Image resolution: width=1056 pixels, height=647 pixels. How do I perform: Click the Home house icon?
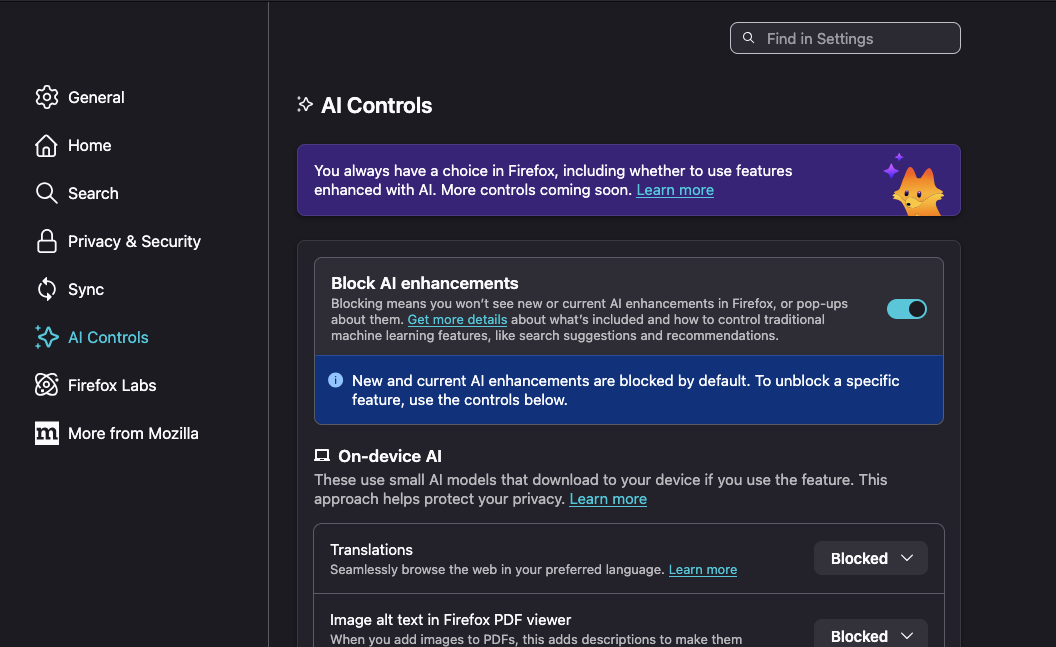(47, 145)
